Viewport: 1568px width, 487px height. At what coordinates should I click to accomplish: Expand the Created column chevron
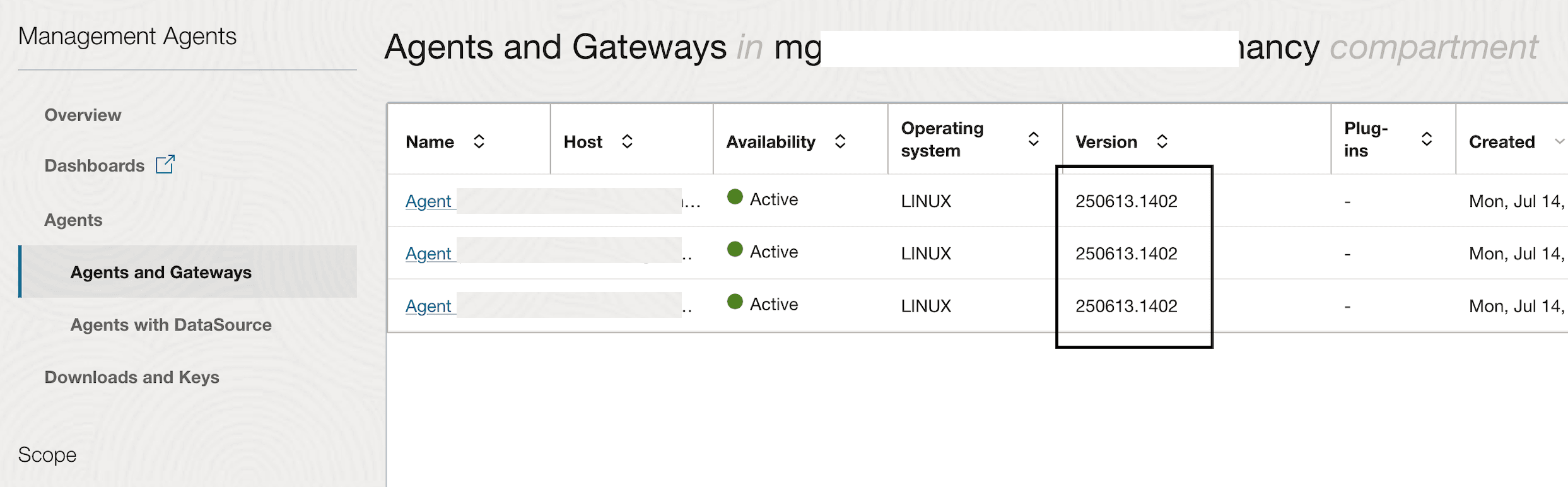1560,141
